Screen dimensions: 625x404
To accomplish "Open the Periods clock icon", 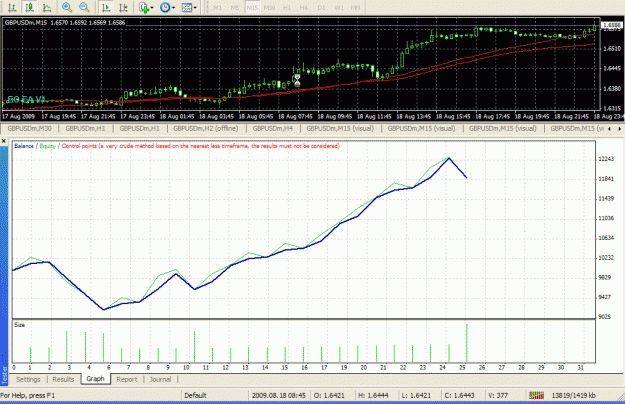I will 165,7.
